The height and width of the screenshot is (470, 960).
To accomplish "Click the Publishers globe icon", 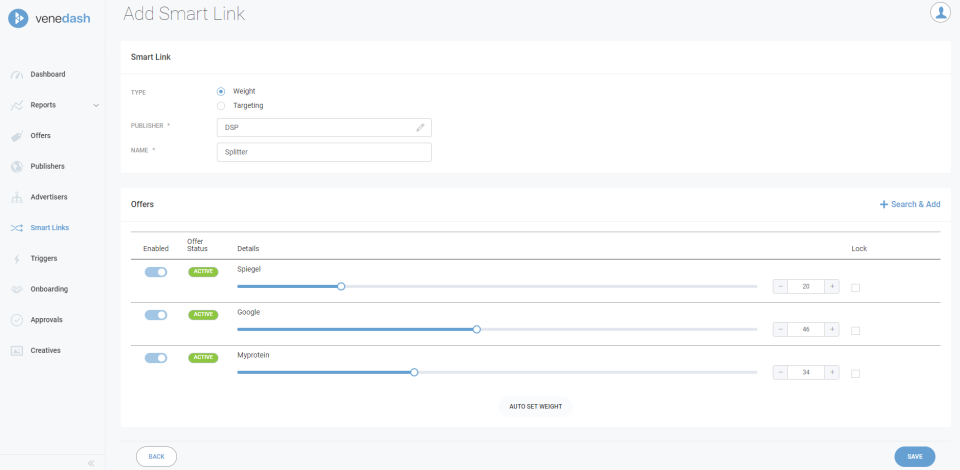I will (16, 167).
